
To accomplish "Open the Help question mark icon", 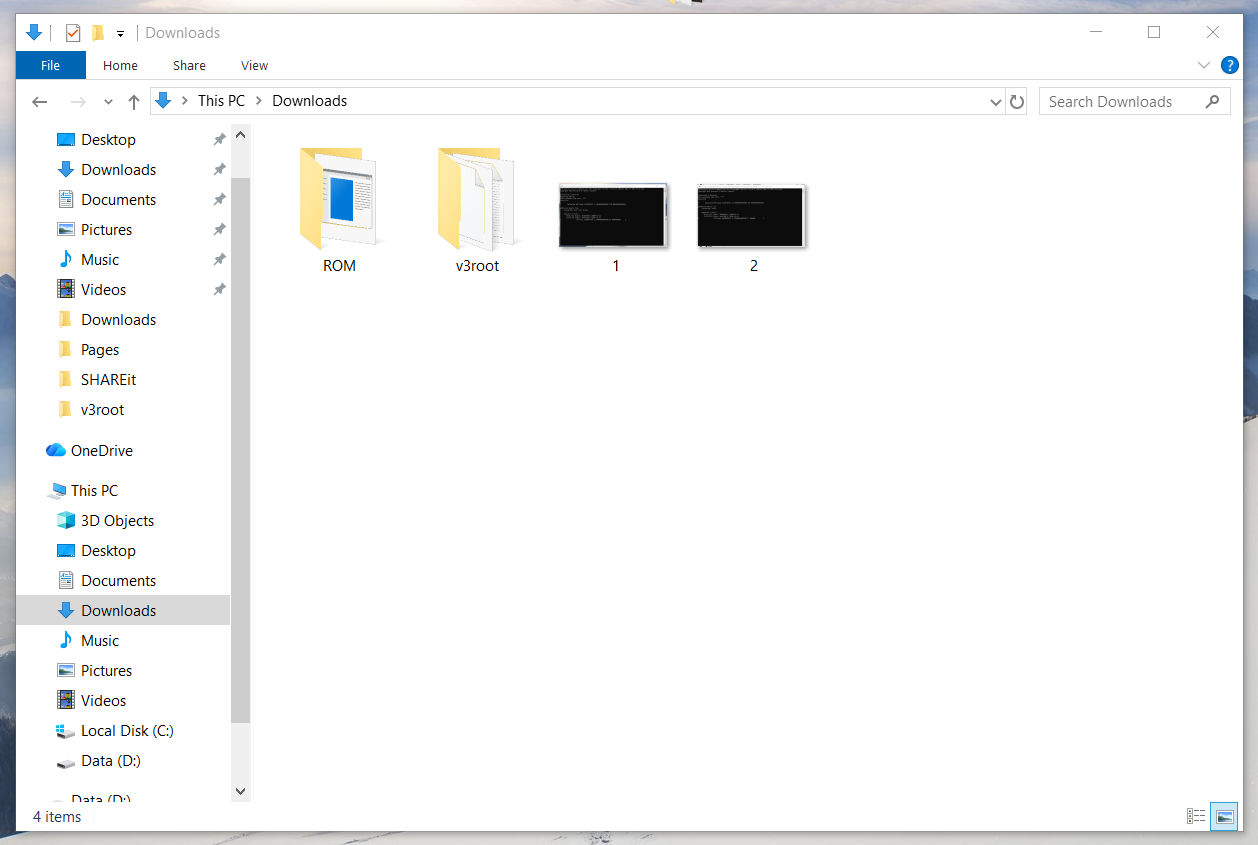I will (1230, 65).
